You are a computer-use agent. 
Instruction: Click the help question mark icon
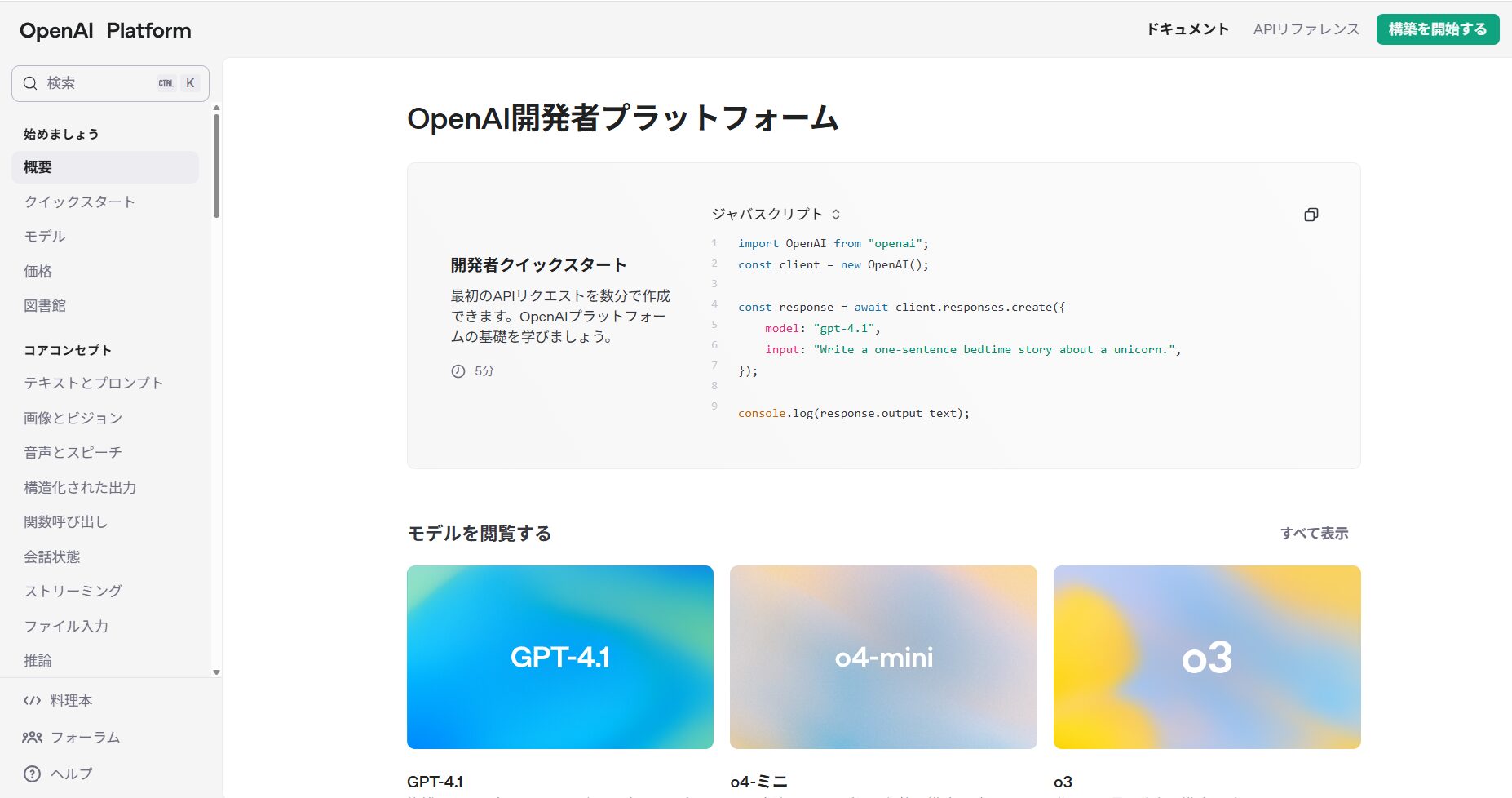tap(32, 774)
